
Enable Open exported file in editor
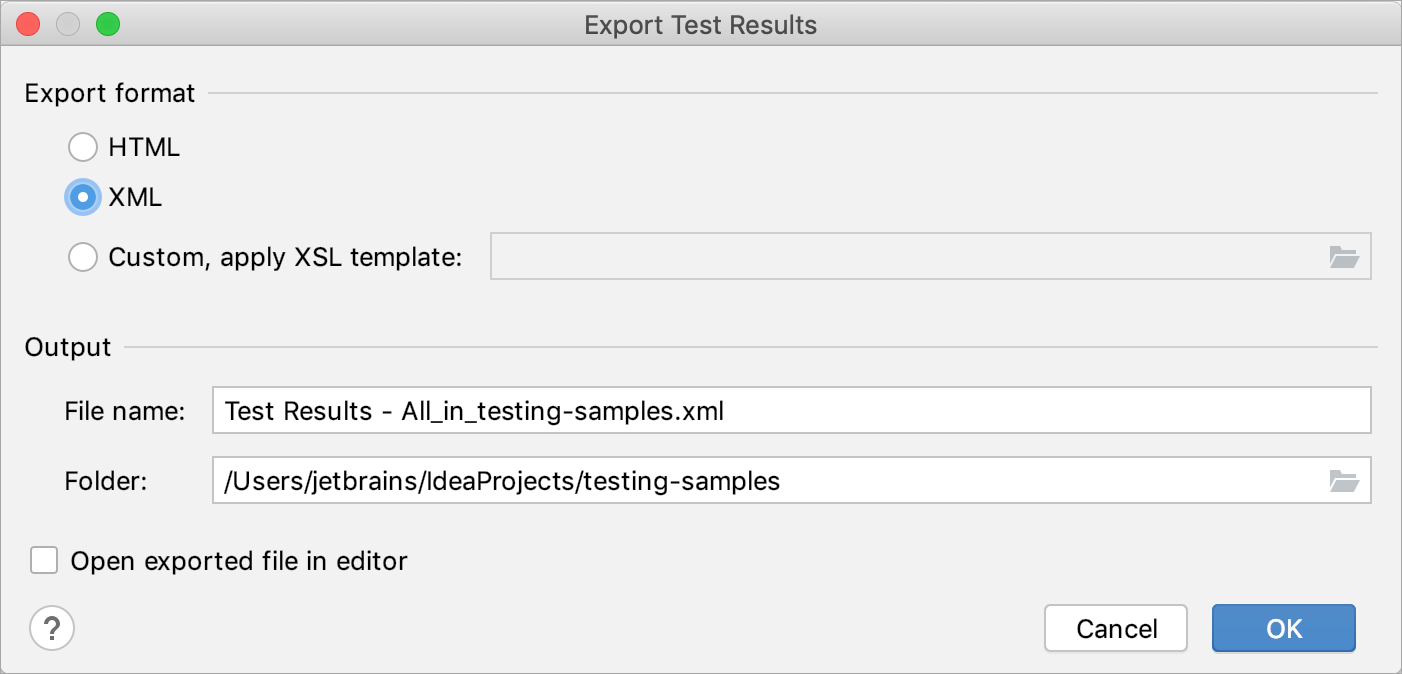tap(44, 561)
